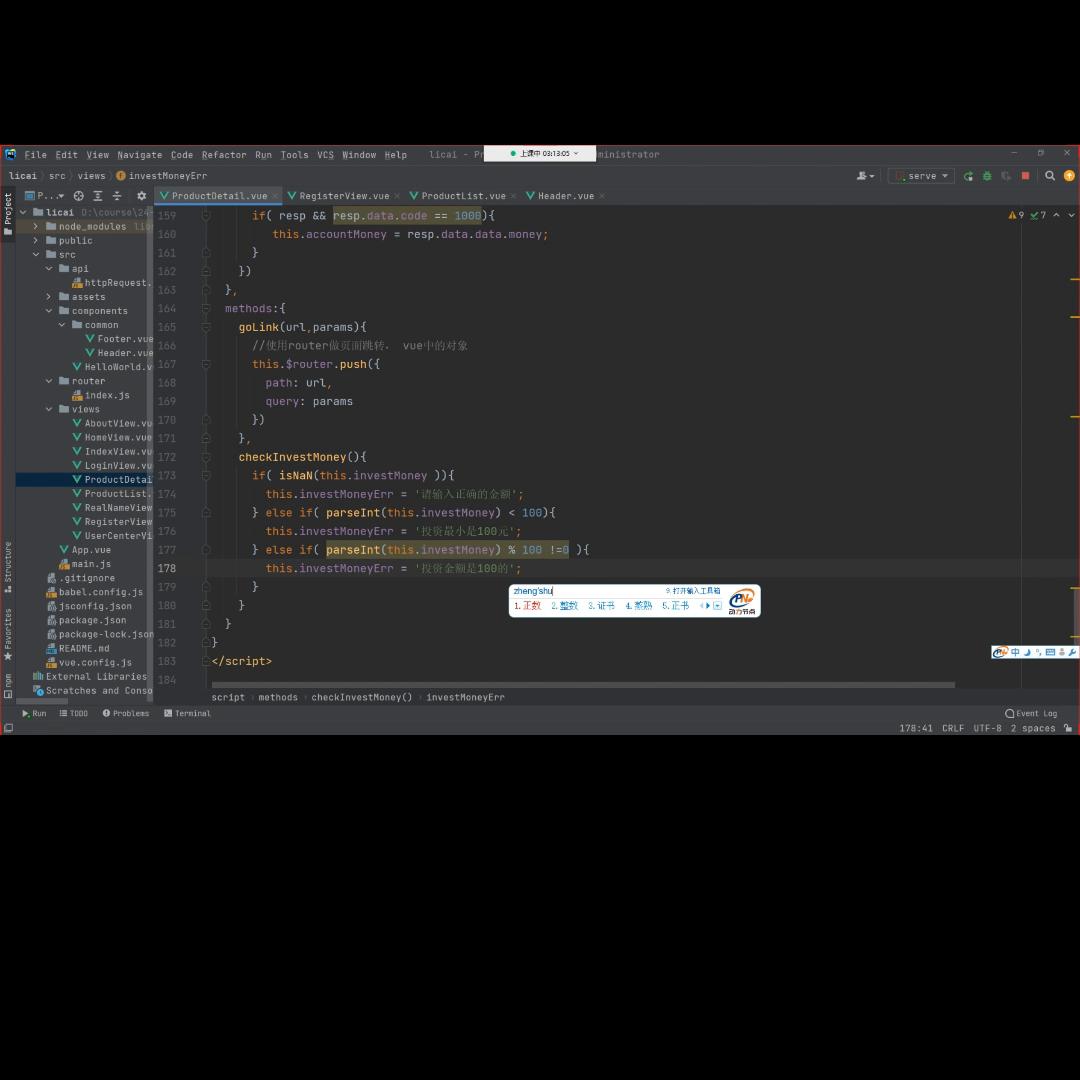The height and width of the screenshot is (1080, 1080).
Task: Click the Run 'serve' rerun icon
Action: pos(968,176)
